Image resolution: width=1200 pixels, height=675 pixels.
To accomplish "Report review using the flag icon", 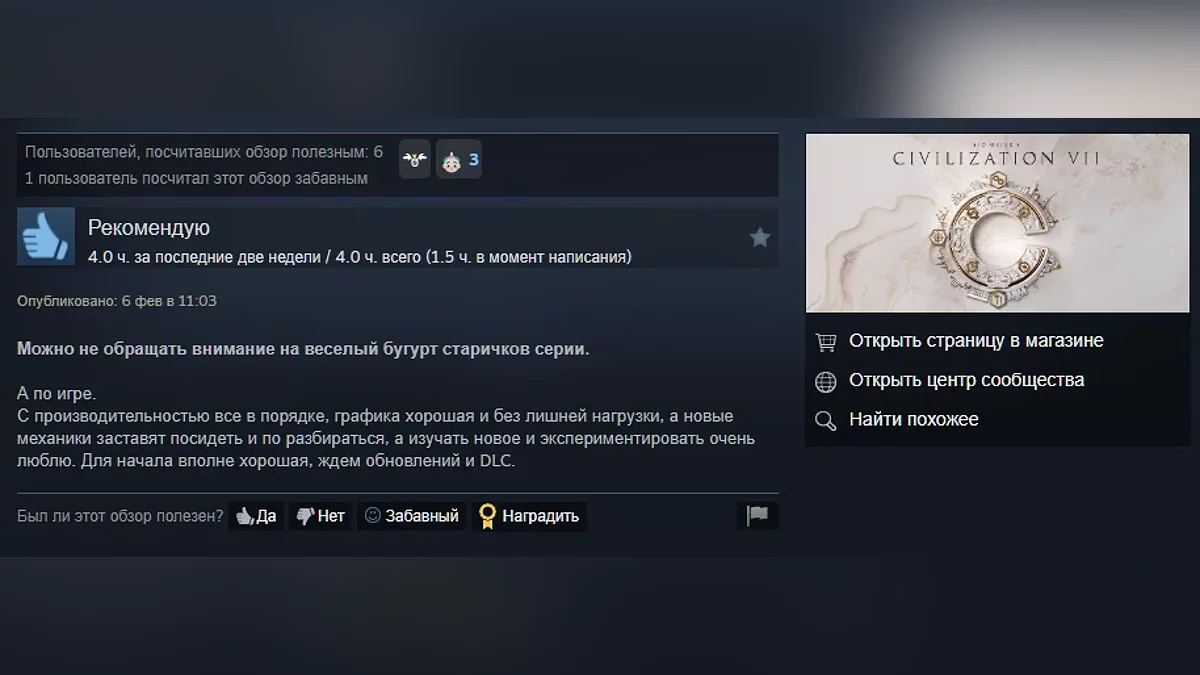I will (x=757, y=516).
